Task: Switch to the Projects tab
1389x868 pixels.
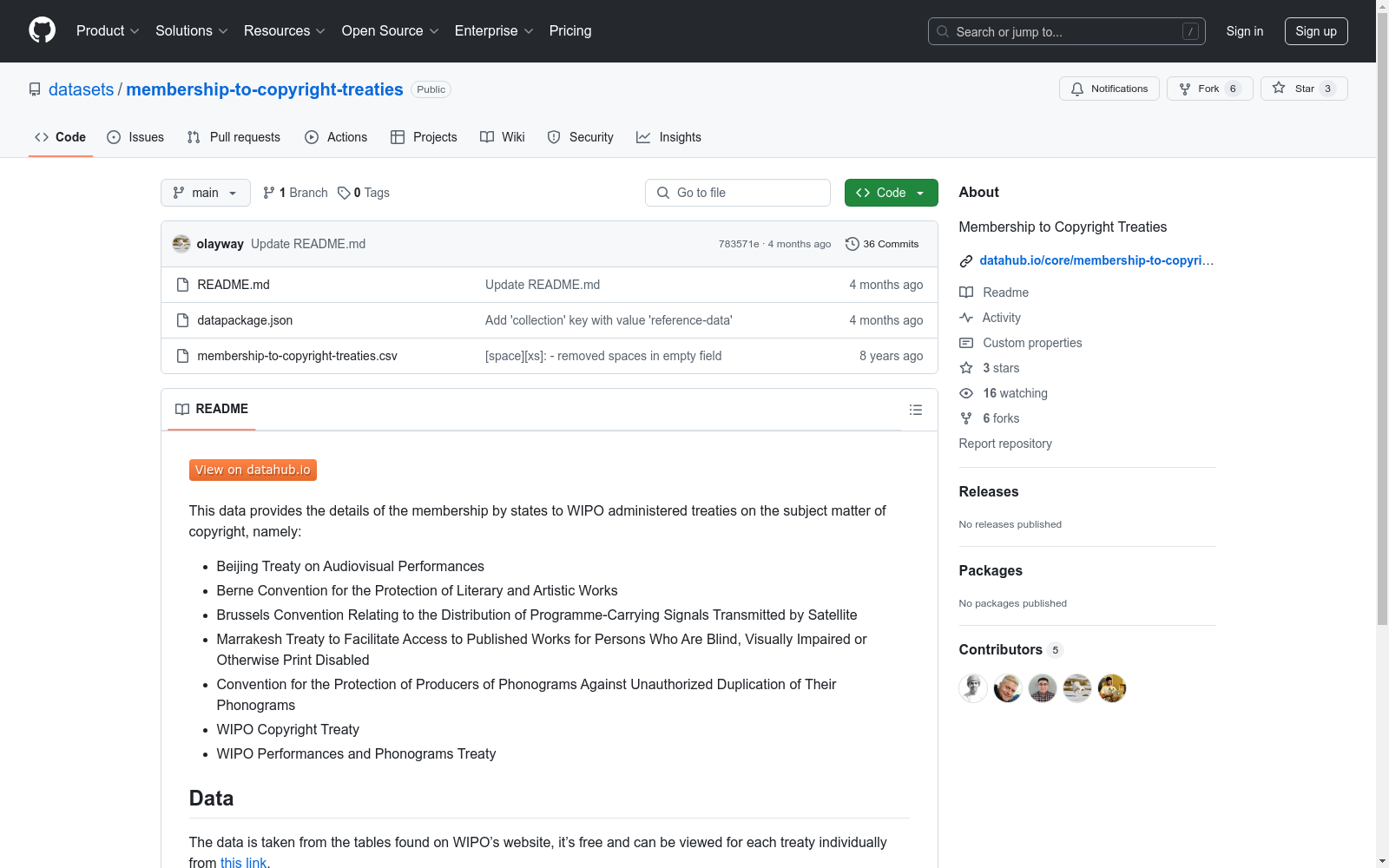Action: click(424, 137)
